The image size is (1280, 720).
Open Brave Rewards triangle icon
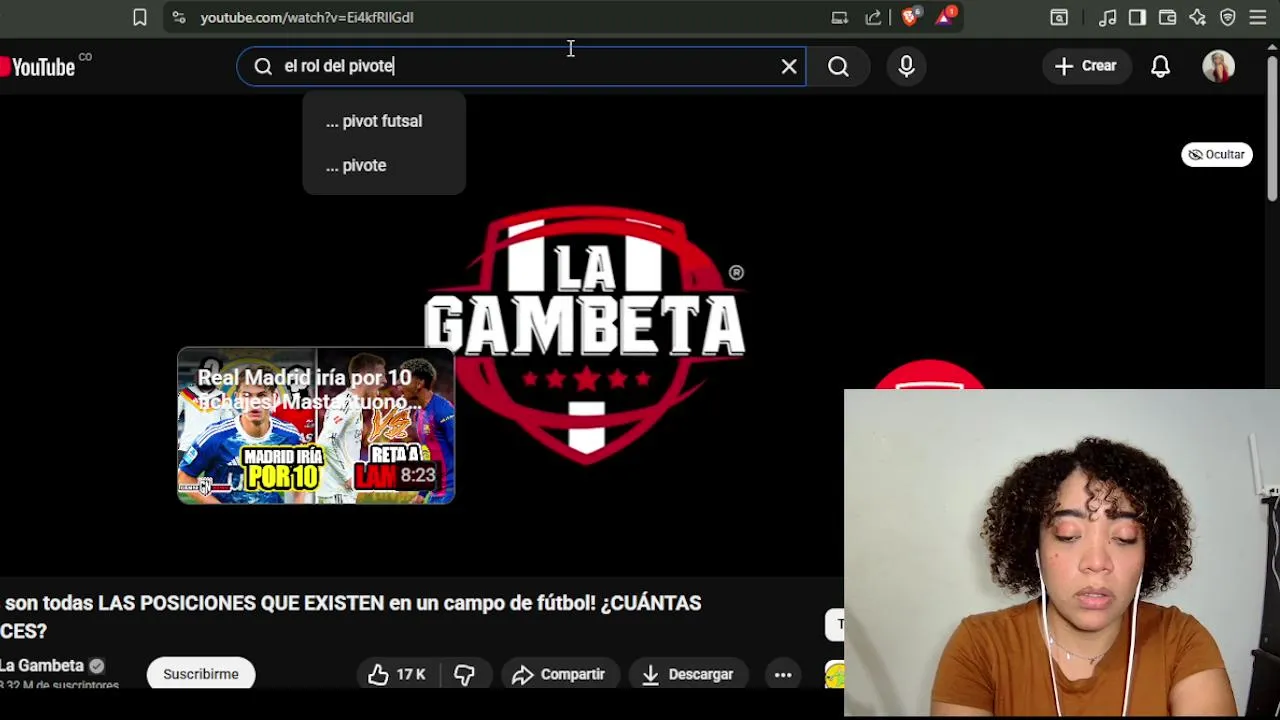tap(945, 17)
